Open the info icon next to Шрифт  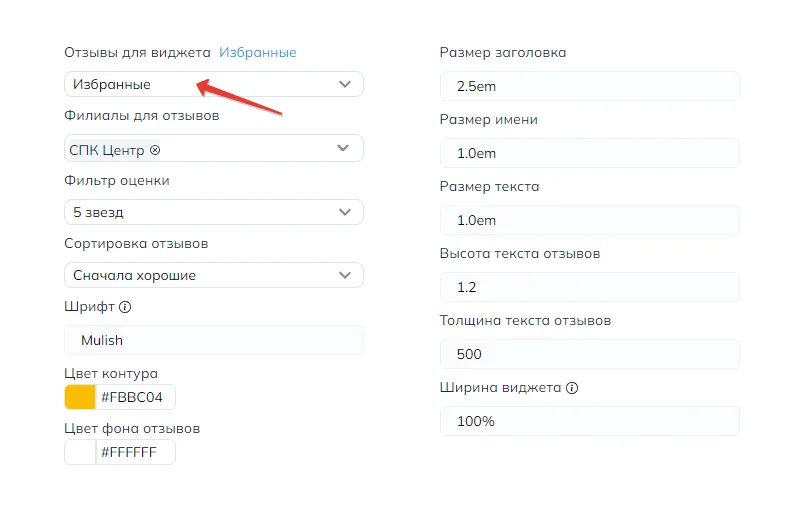125,307
